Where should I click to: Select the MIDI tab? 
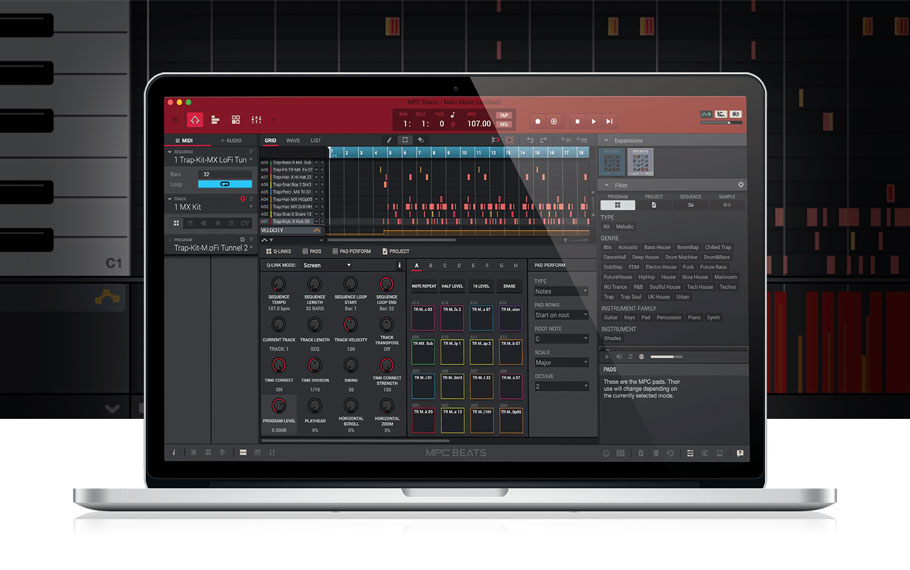[x=185, y=140]
